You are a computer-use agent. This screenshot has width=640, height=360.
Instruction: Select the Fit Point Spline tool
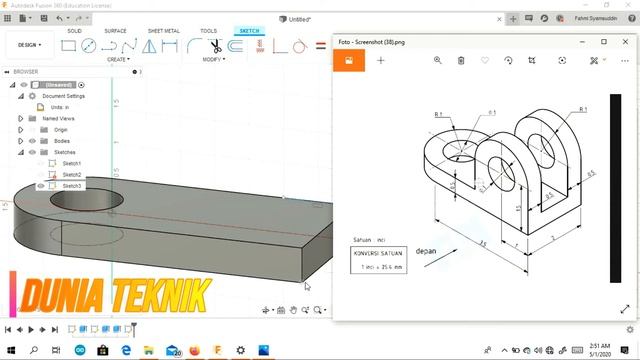tap(129, 46)
